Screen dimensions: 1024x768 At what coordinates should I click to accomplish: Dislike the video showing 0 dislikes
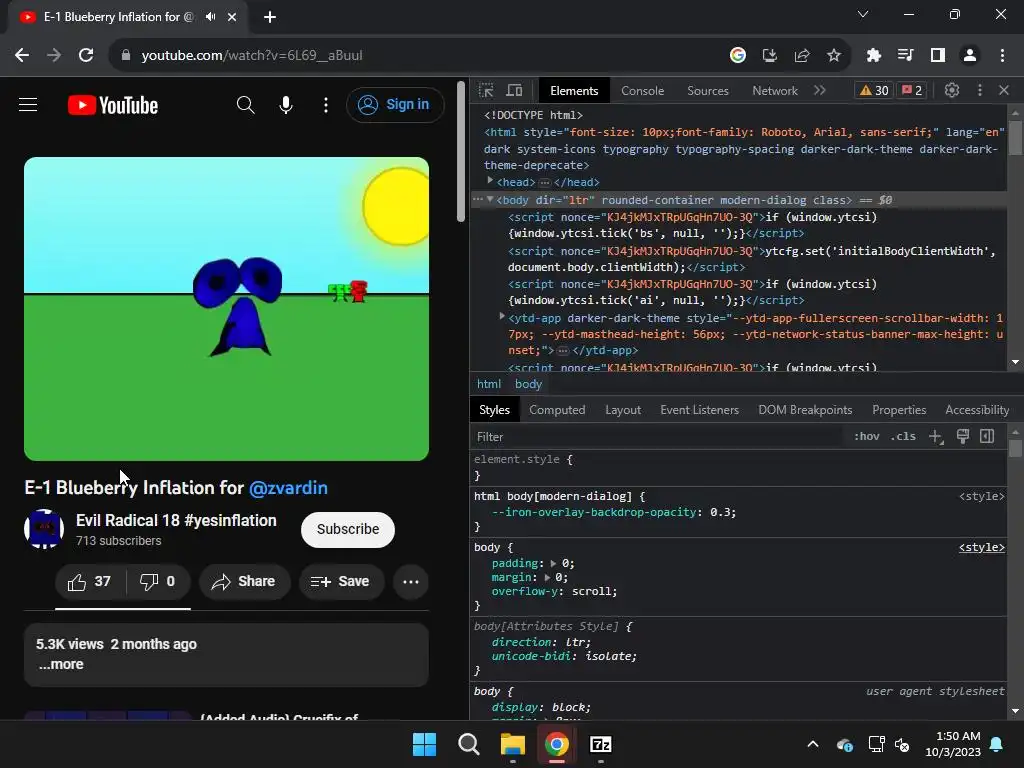point(157,581)
